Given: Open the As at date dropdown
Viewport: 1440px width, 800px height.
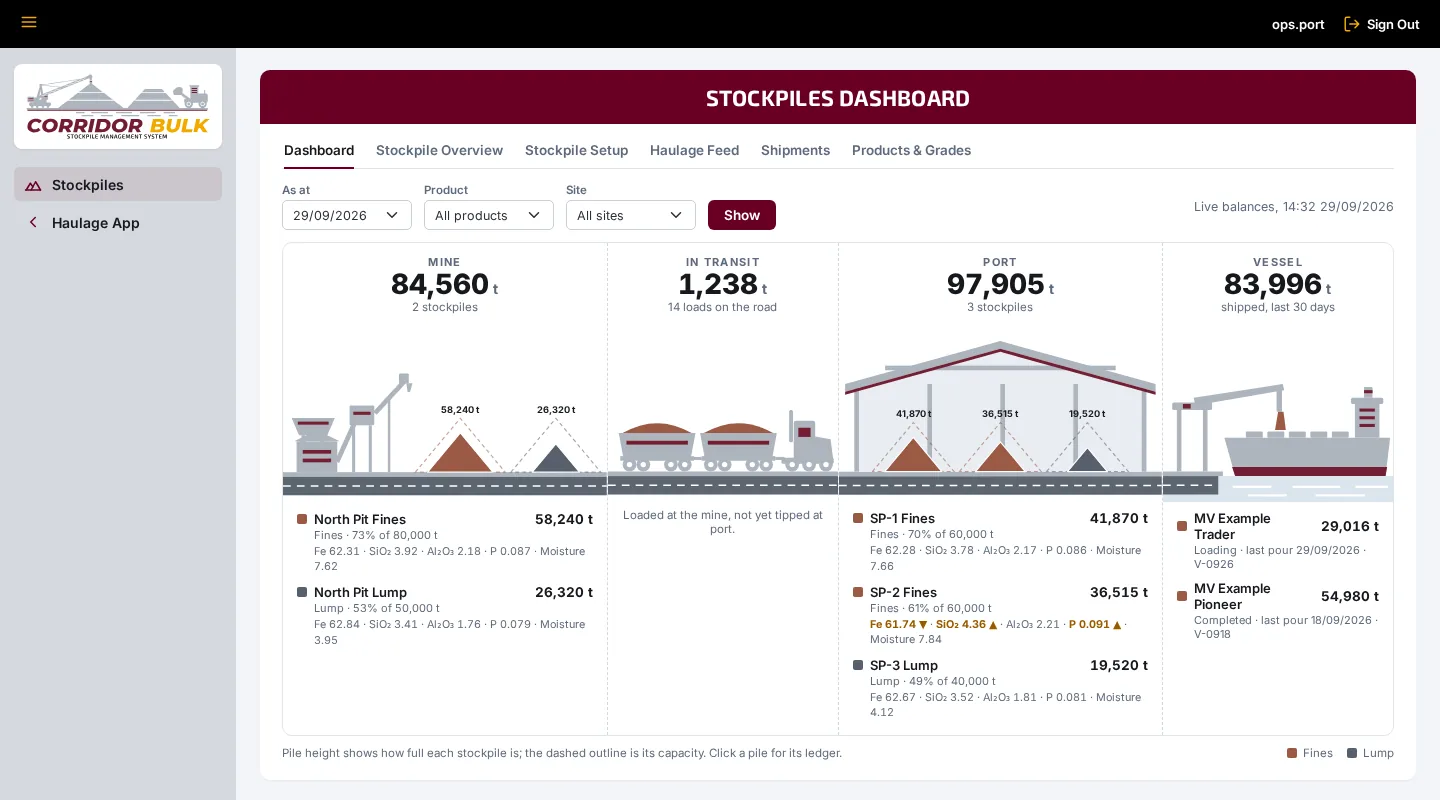Looking at the screenshot, I should pyautogui.click(x=347, y=215).
